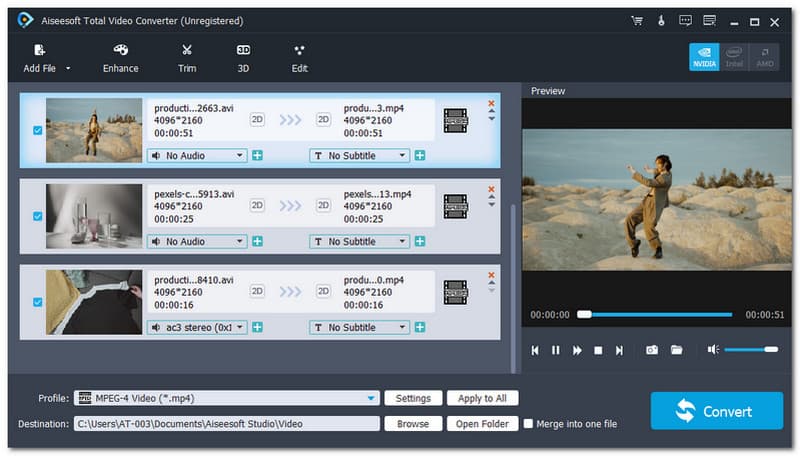
Task: Open the snapshot folder icon under preview
Action: coord(677,350)
